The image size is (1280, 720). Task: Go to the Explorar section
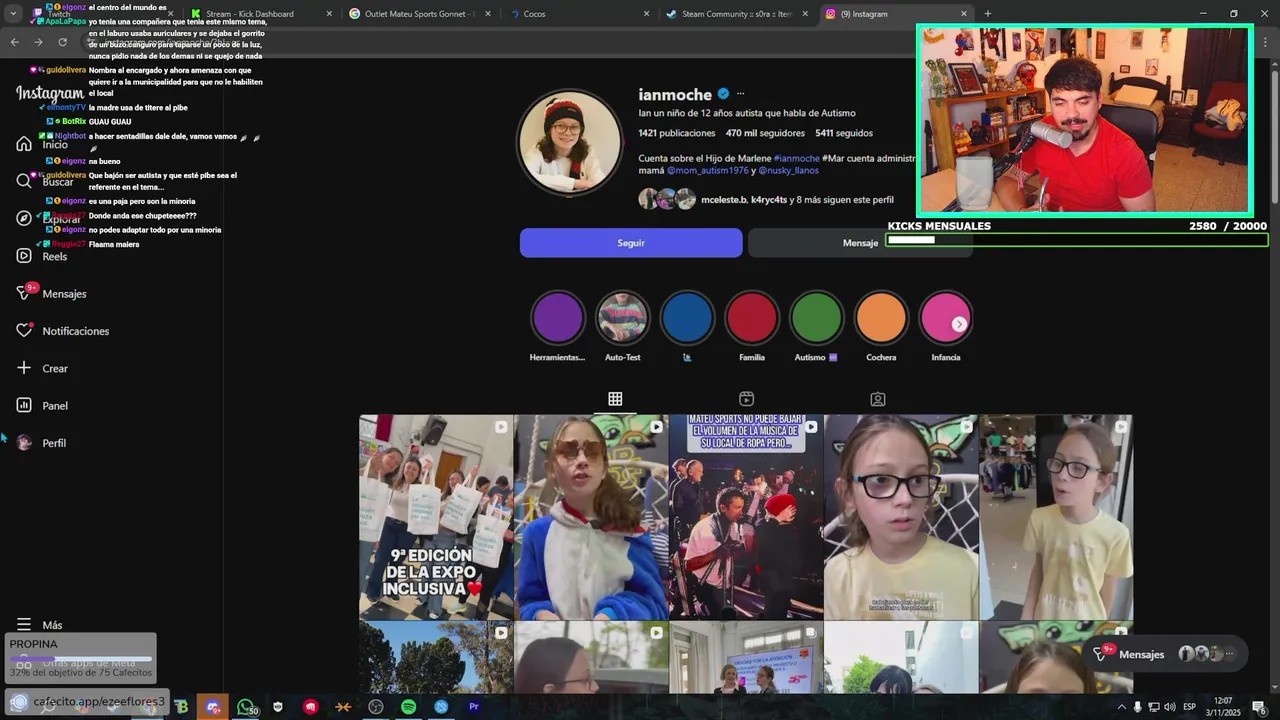click(48, 218)
